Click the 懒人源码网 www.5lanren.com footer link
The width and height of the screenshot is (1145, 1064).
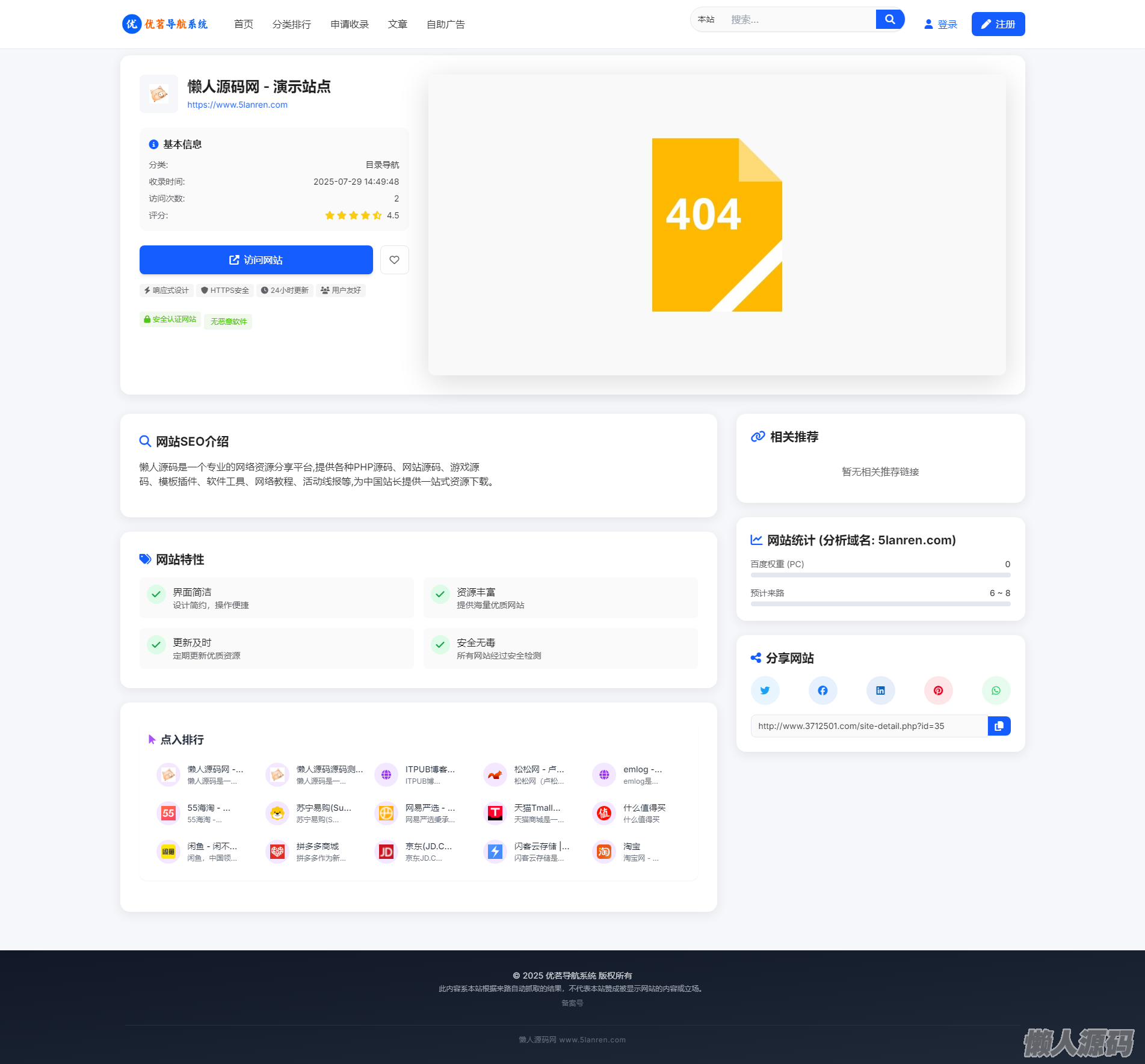[x=572, y=1039]
